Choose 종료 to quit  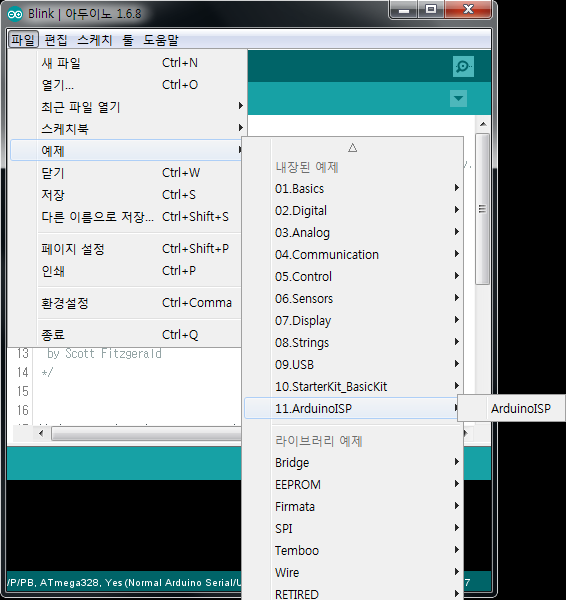click(128, 335)
